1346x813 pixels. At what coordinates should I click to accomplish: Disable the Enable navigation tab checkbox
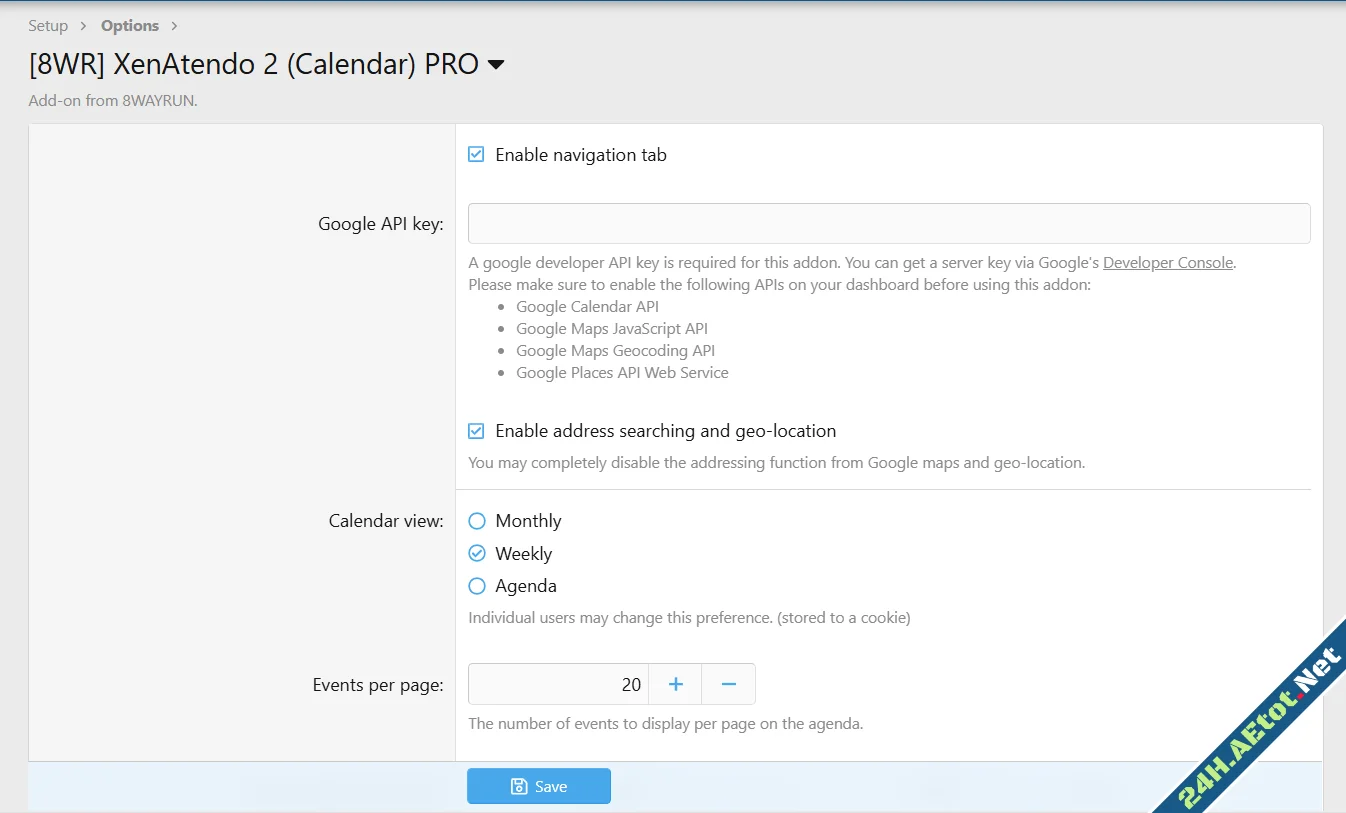click(x=477, y=155)
